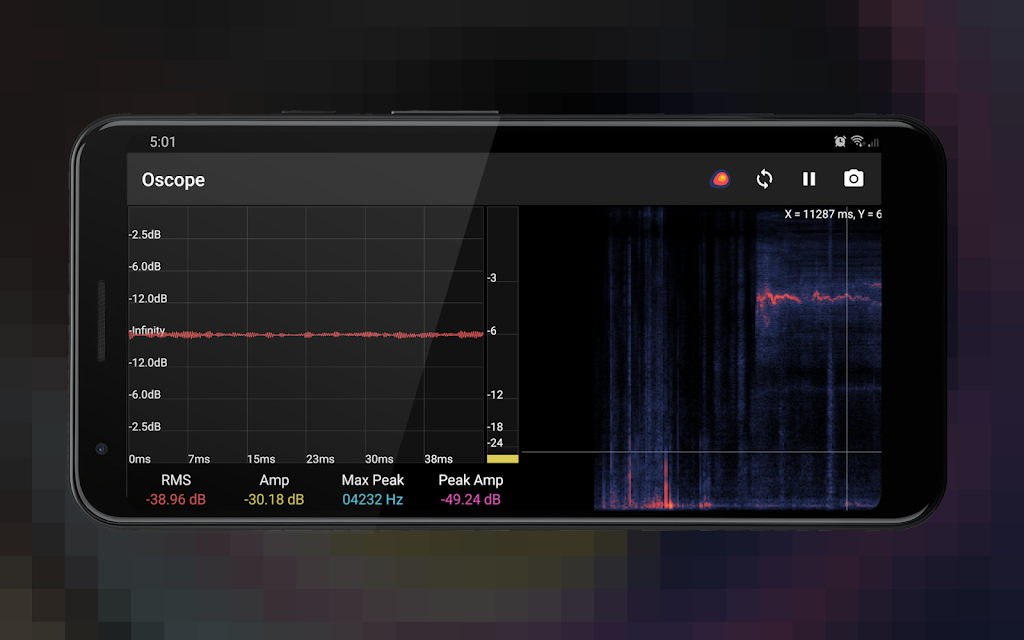
Task: Tap the Max Peak 04232 Hz value
Action: 372,500
